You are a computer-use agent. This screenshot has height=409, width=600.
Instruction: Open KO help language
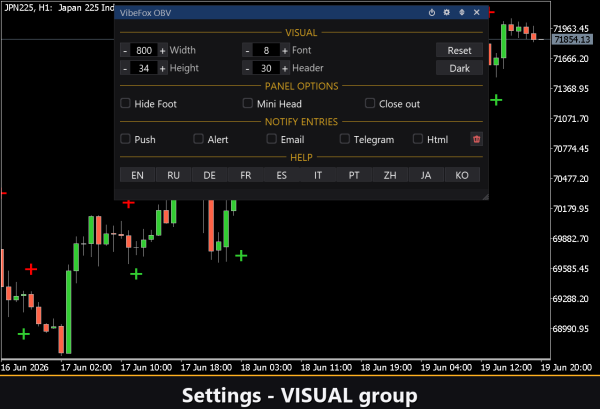[462, 175]
